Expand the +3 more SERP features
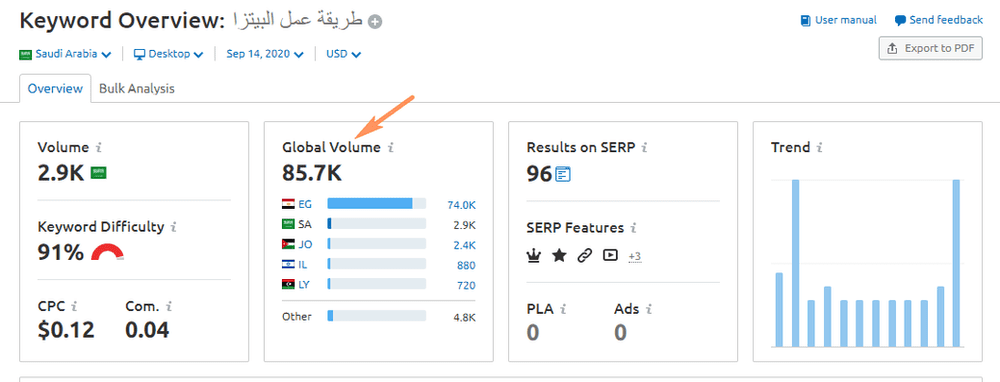Image resolution: width=1000 pixels, height=382 pixels. pyautogui.click(x=635, y=256)
